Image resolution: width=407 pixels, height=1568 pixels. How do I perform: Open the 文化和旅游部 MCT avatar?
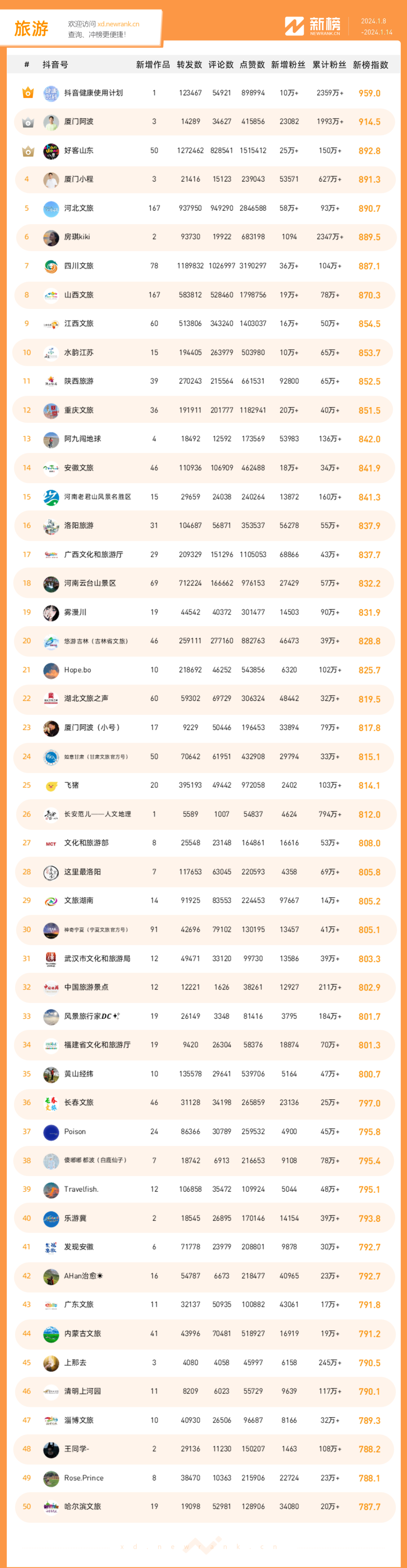51,844
